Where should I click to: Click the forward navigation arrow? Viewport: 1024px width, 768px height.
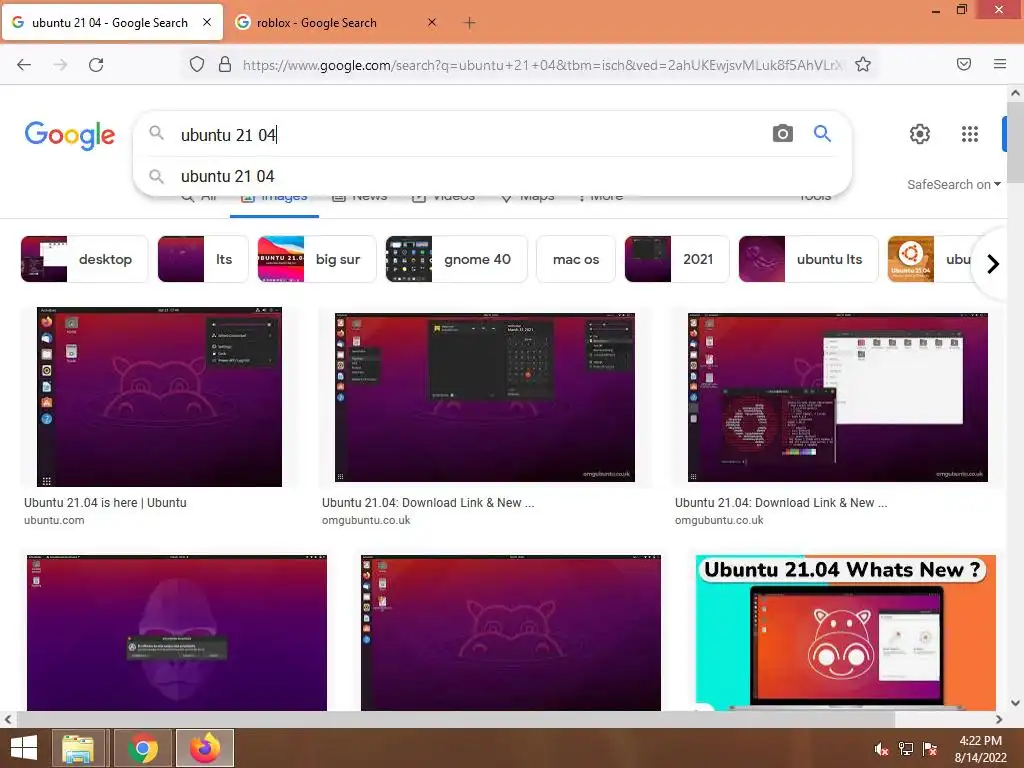pos(60,65)
